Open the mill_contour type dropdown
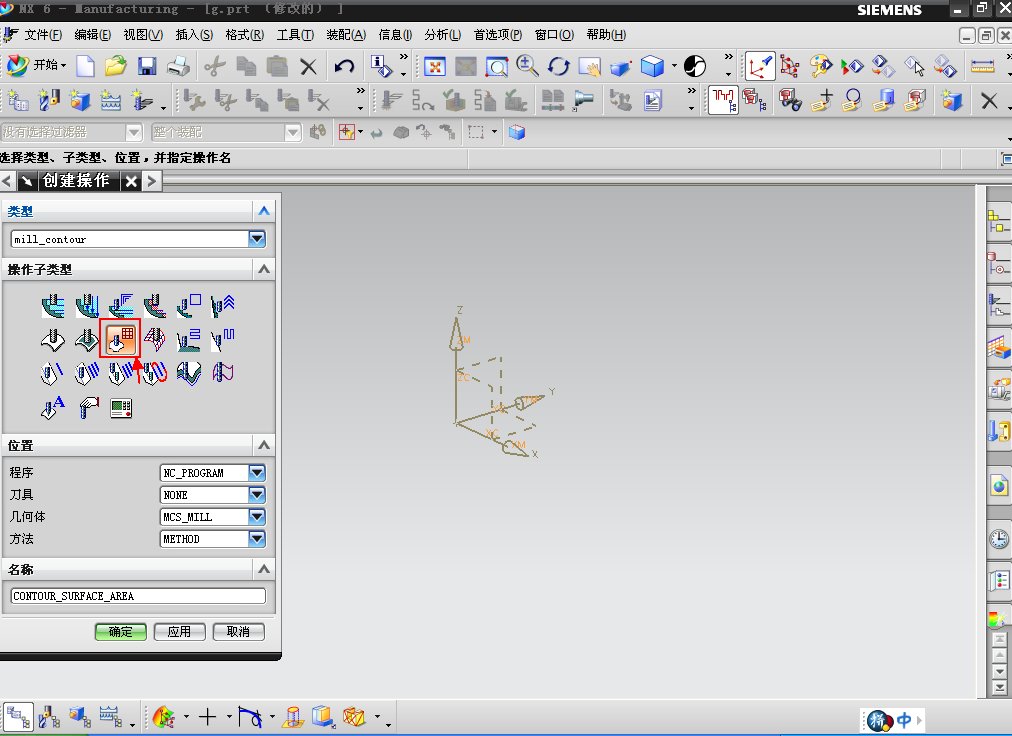The width and height of the screenshot is (1012, 736). (x=257, y=239)
